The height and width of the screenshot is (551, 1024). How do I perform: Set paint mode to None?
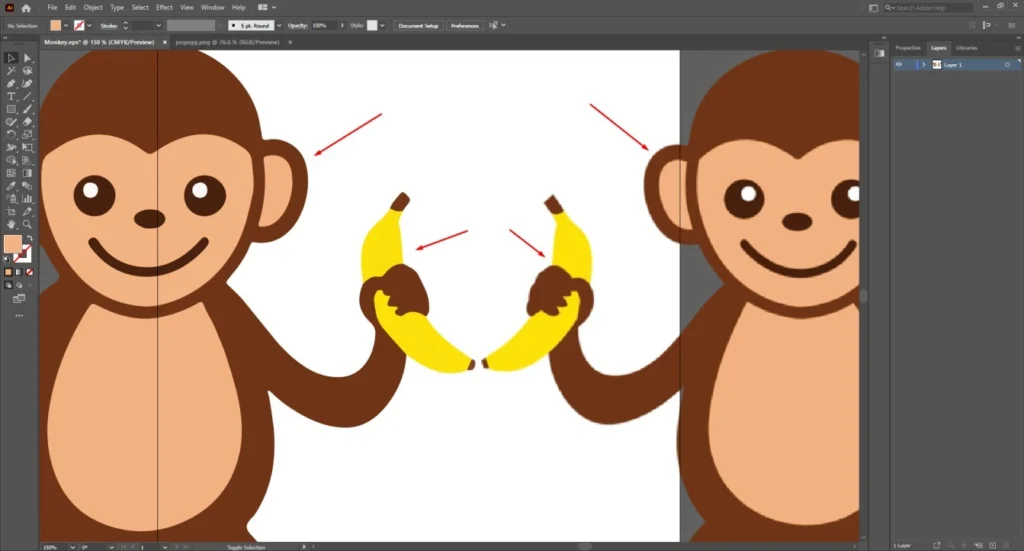click(29, 272)
